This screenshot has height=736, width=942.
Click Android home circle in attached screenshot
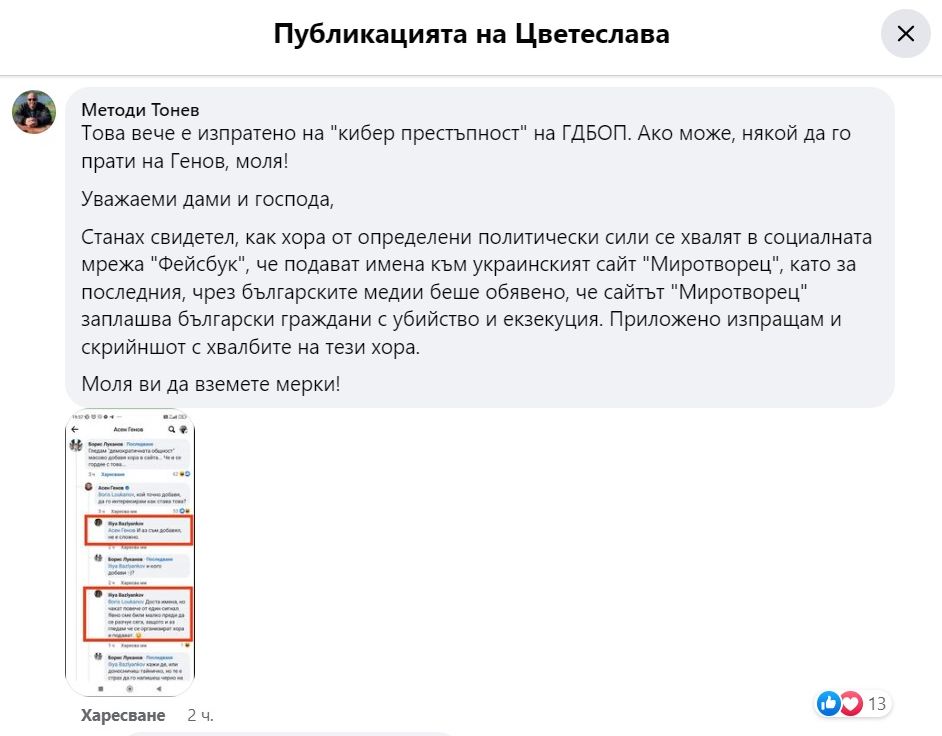[130, 690]
